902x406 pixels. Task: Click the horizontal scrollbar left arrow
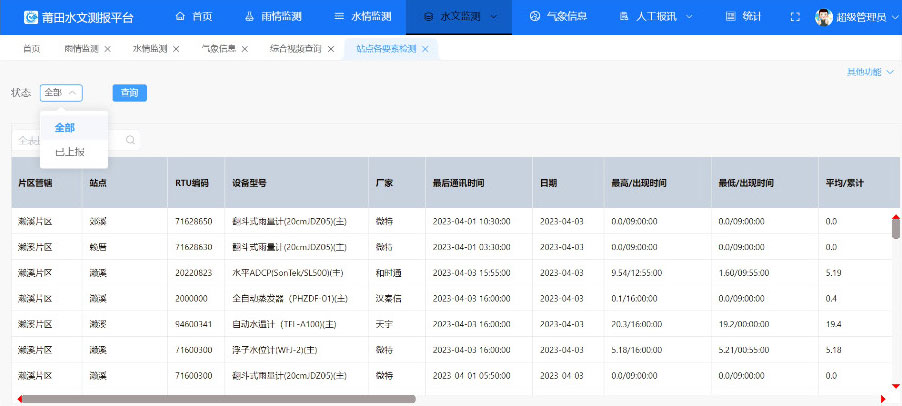(20, 399)
